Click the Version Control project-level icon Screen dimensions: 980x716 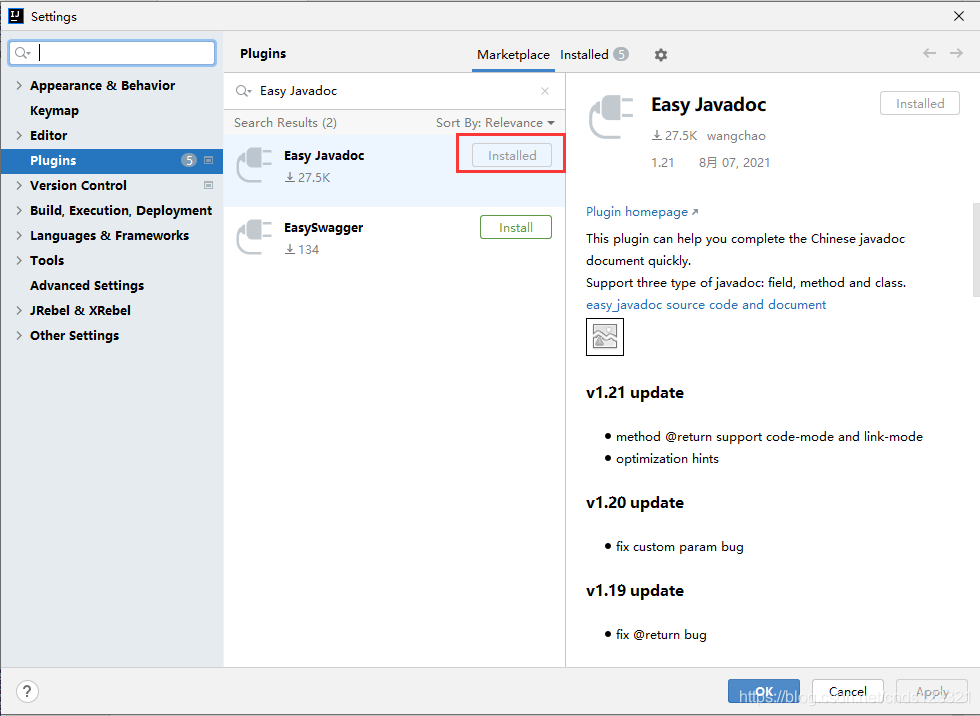(209, 186)
